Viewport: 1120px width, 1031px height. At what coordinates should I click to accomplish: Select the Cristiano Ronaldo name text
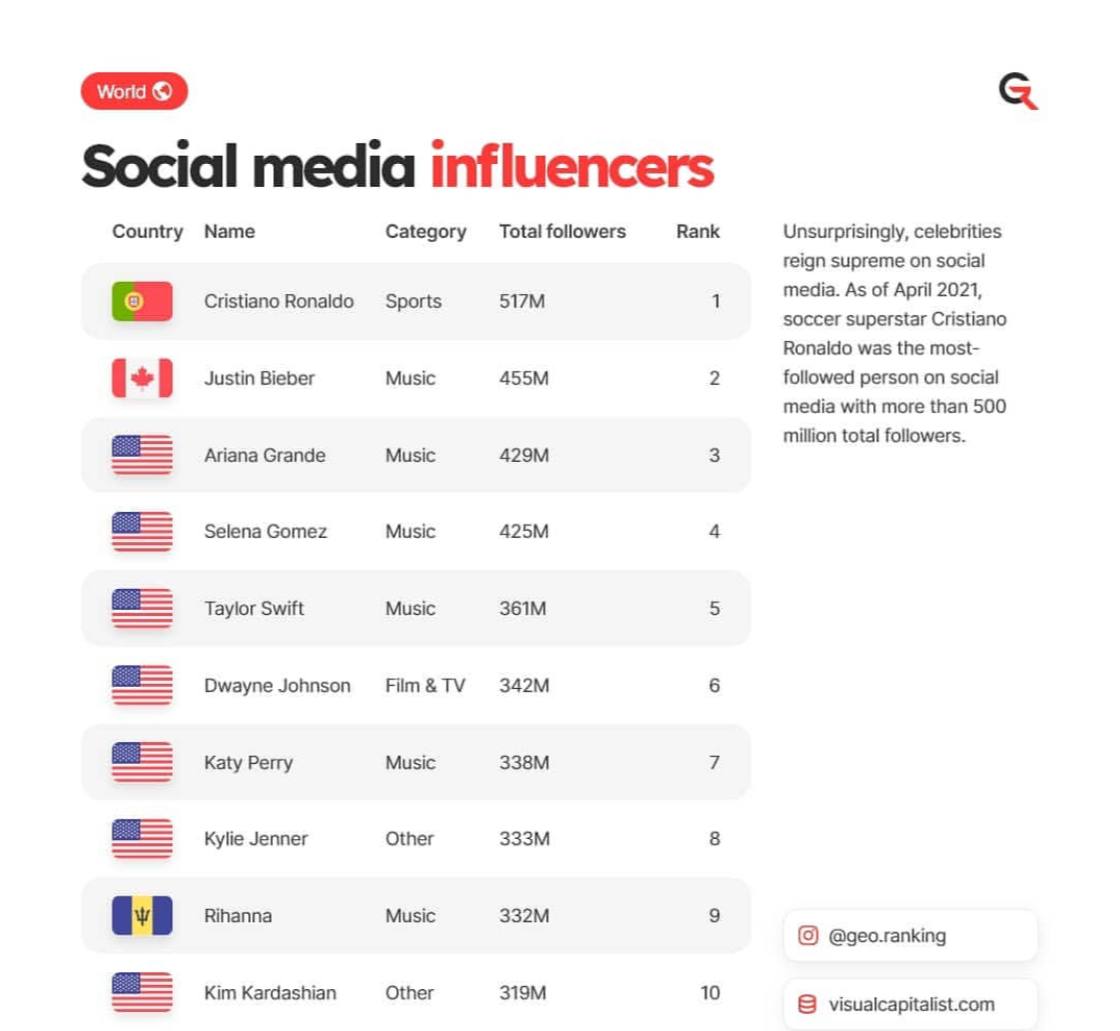coord(279,301)
